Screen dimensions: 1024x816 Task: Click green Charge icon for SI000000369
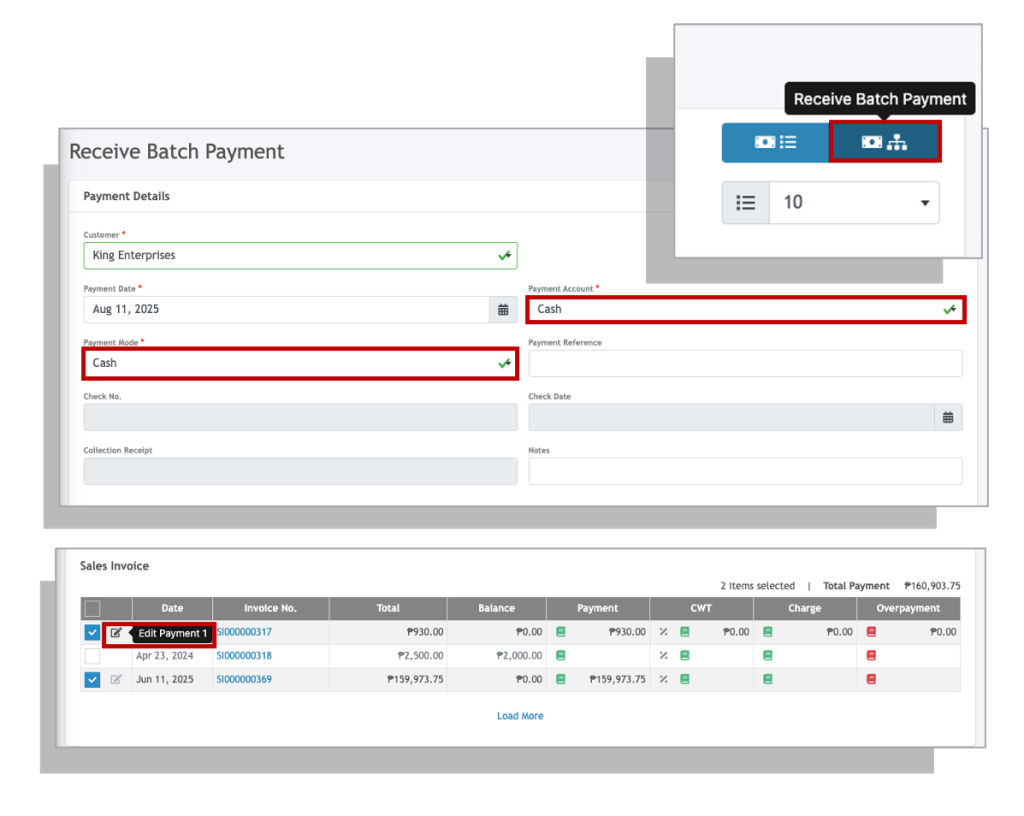768,679
